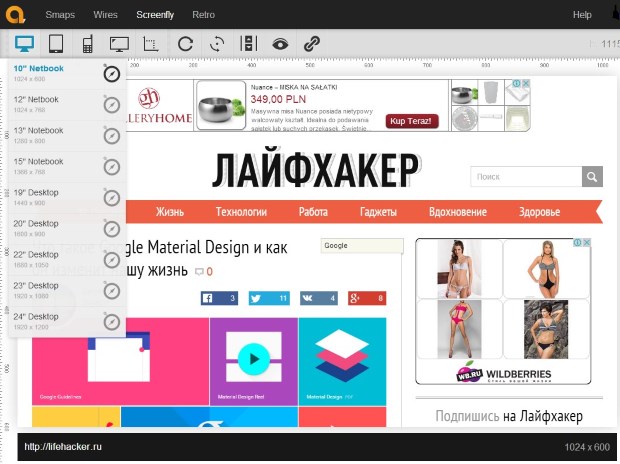This screenshot has width=620, height=464.
Task: Share via the Google+ button
Action: pos(367,298)
